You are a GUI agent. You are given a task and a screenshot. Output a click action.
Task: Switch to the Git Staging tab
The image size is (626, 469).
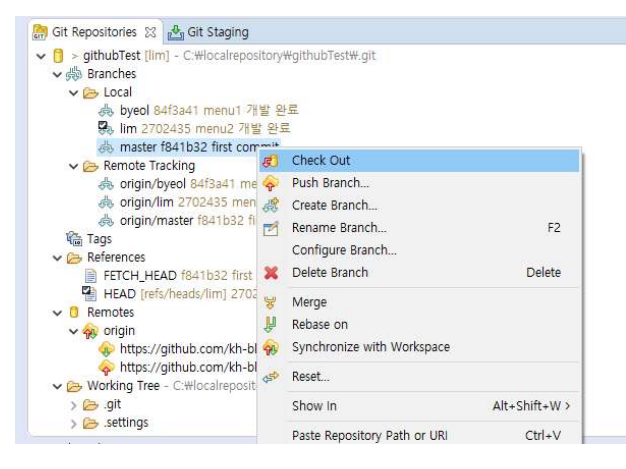point(209,32)
